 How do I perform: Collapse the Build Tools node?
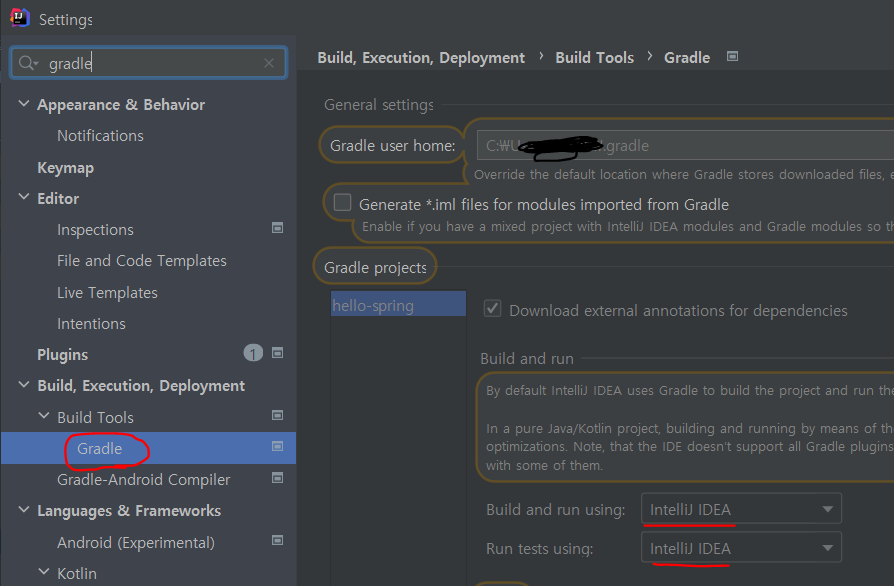(44, 416)
